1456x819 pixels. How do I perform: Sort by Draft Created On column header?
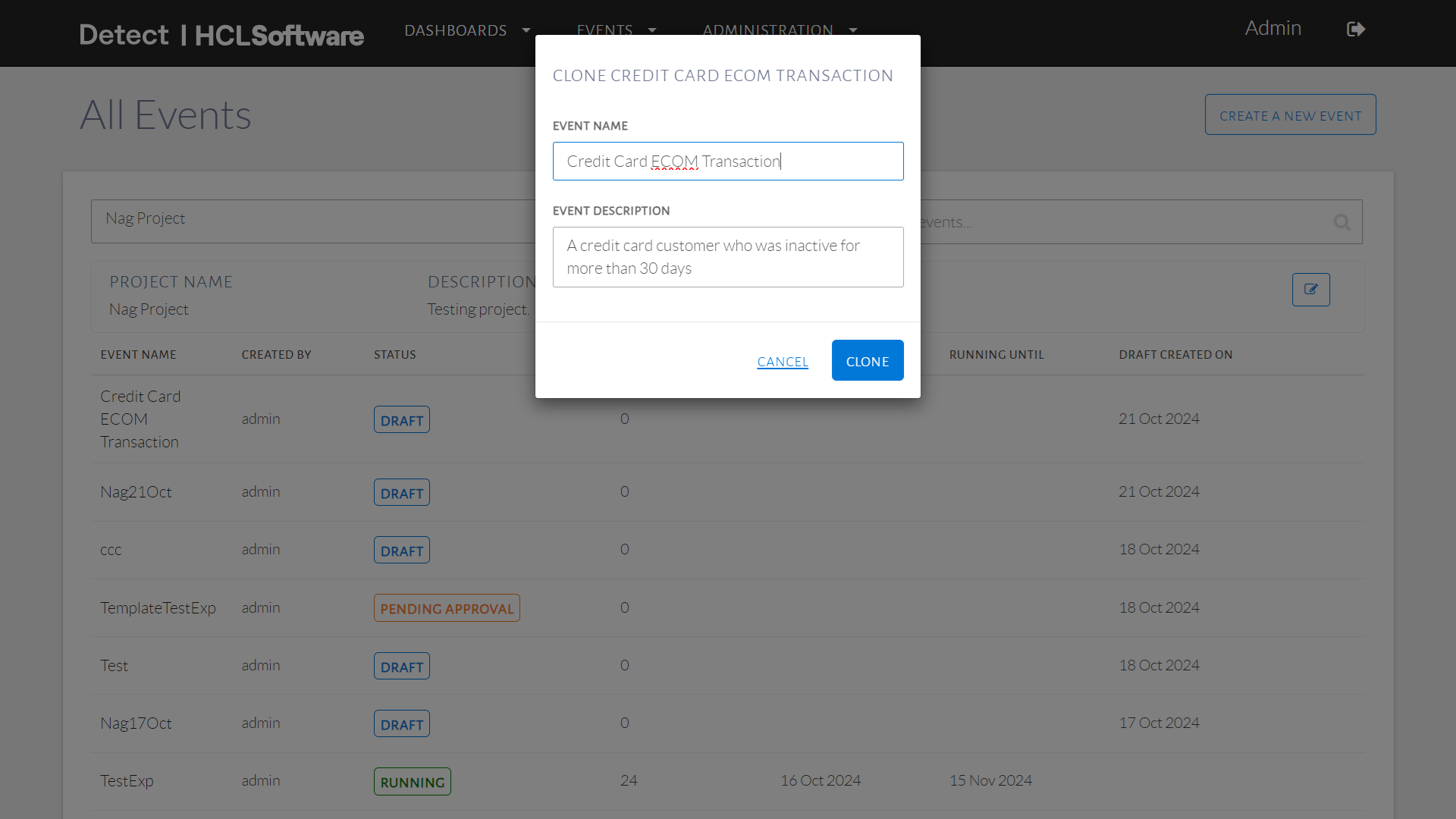click(x=1175, y=355)
